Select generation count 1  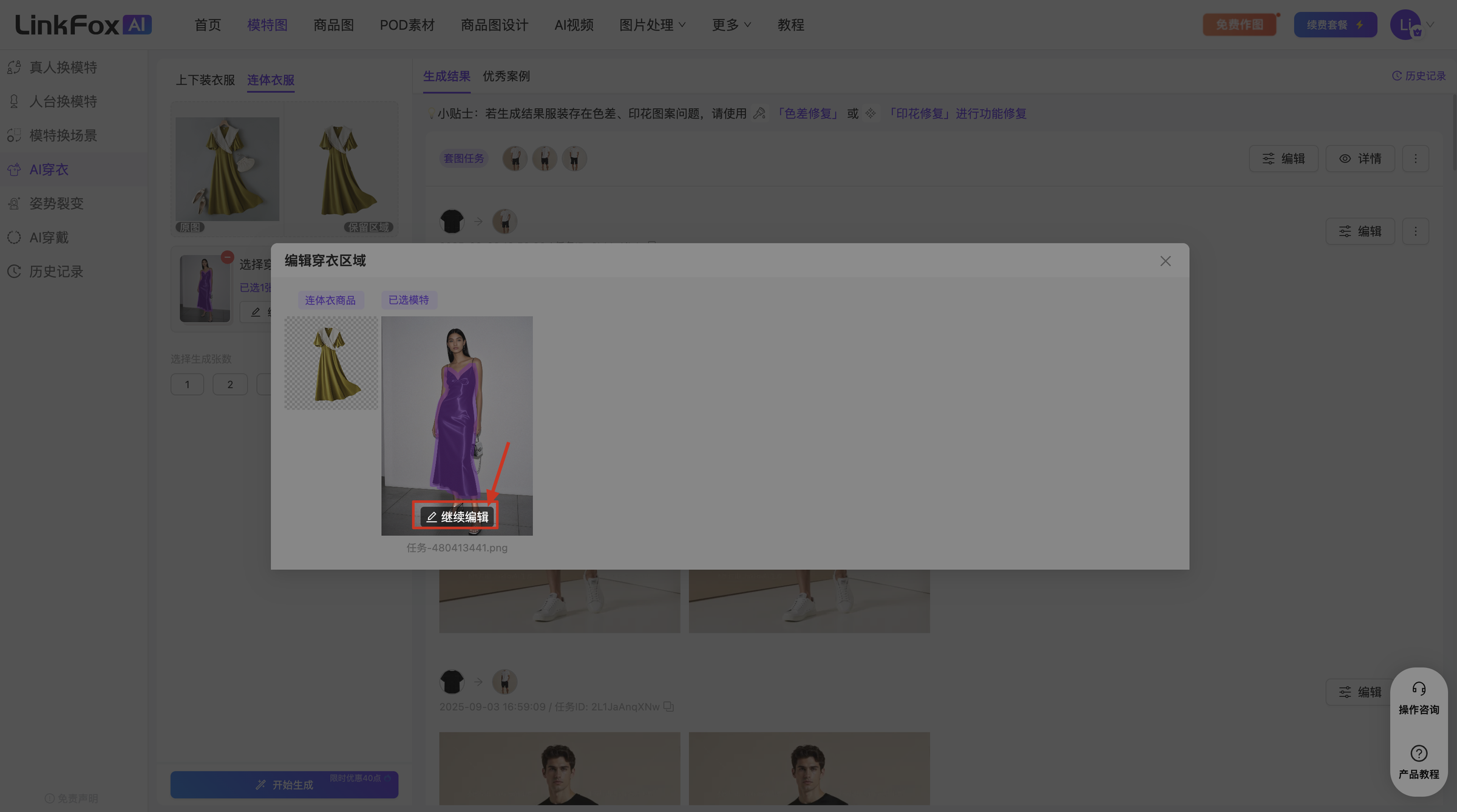[x=187, y=384]
